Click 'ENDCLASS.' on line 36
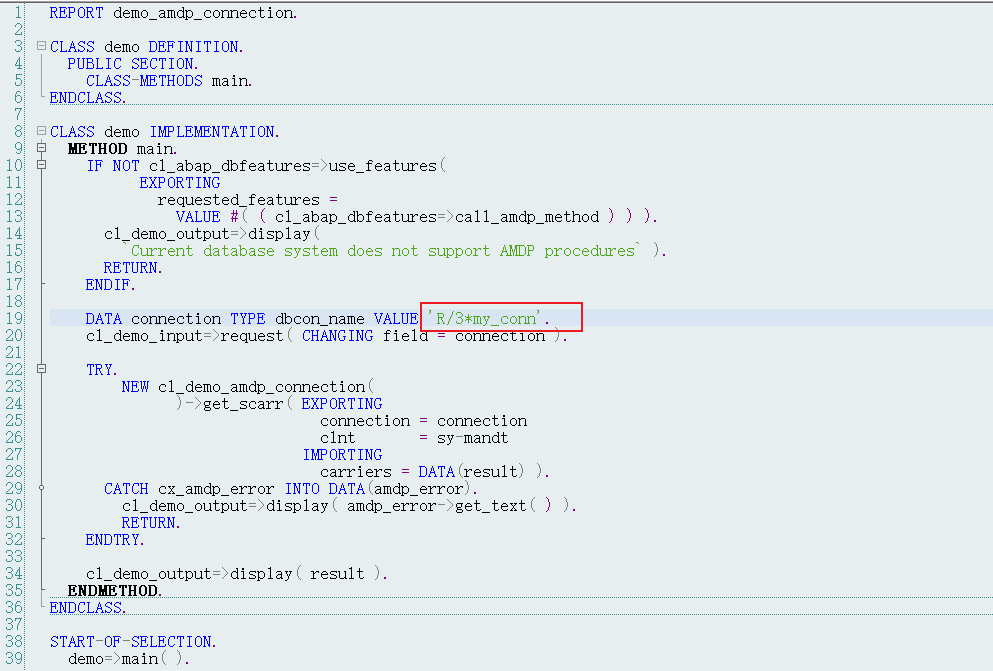The height and width of the screenshot is (671, 993). 88,608
